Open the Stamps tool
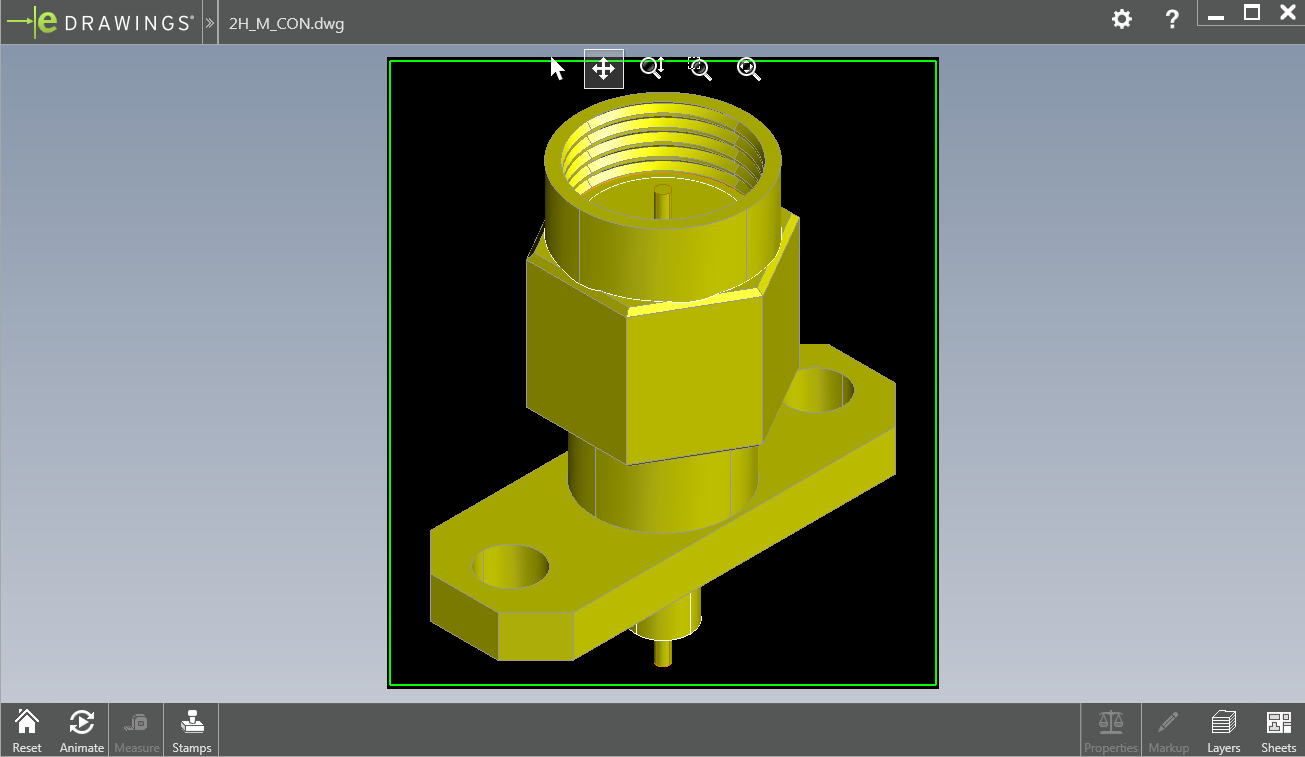 click(x=191, y=730)
